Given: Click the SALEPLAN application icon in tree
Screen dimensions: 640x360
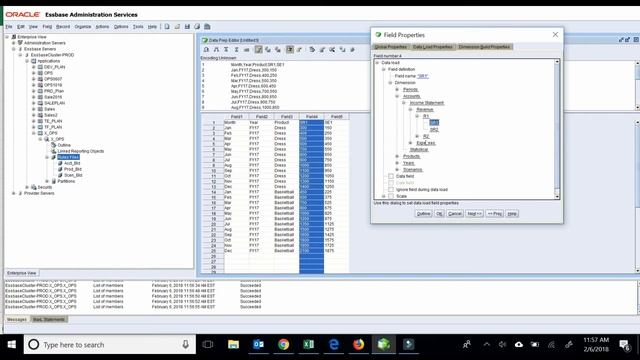Looking at the screenshot, I should (40, 103).
